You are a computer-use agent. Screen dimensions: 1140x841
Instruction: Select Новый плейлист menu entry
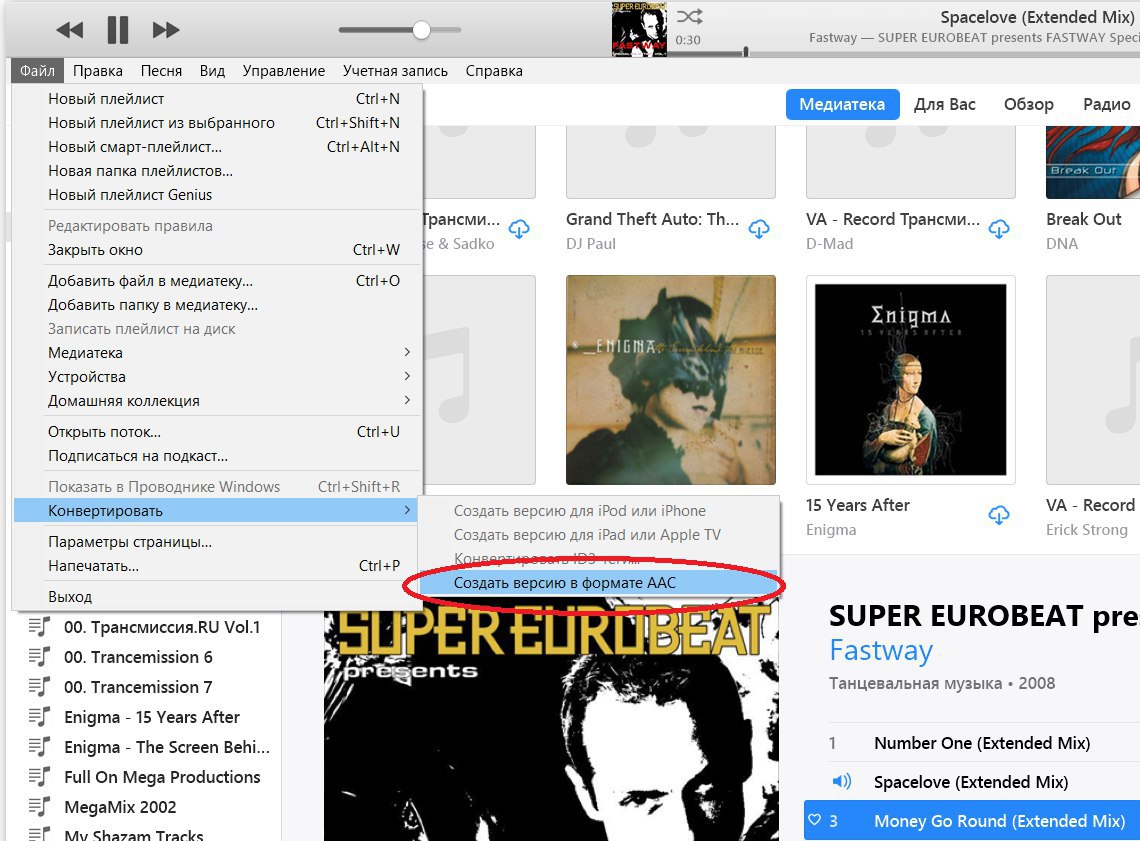(217, 98)
